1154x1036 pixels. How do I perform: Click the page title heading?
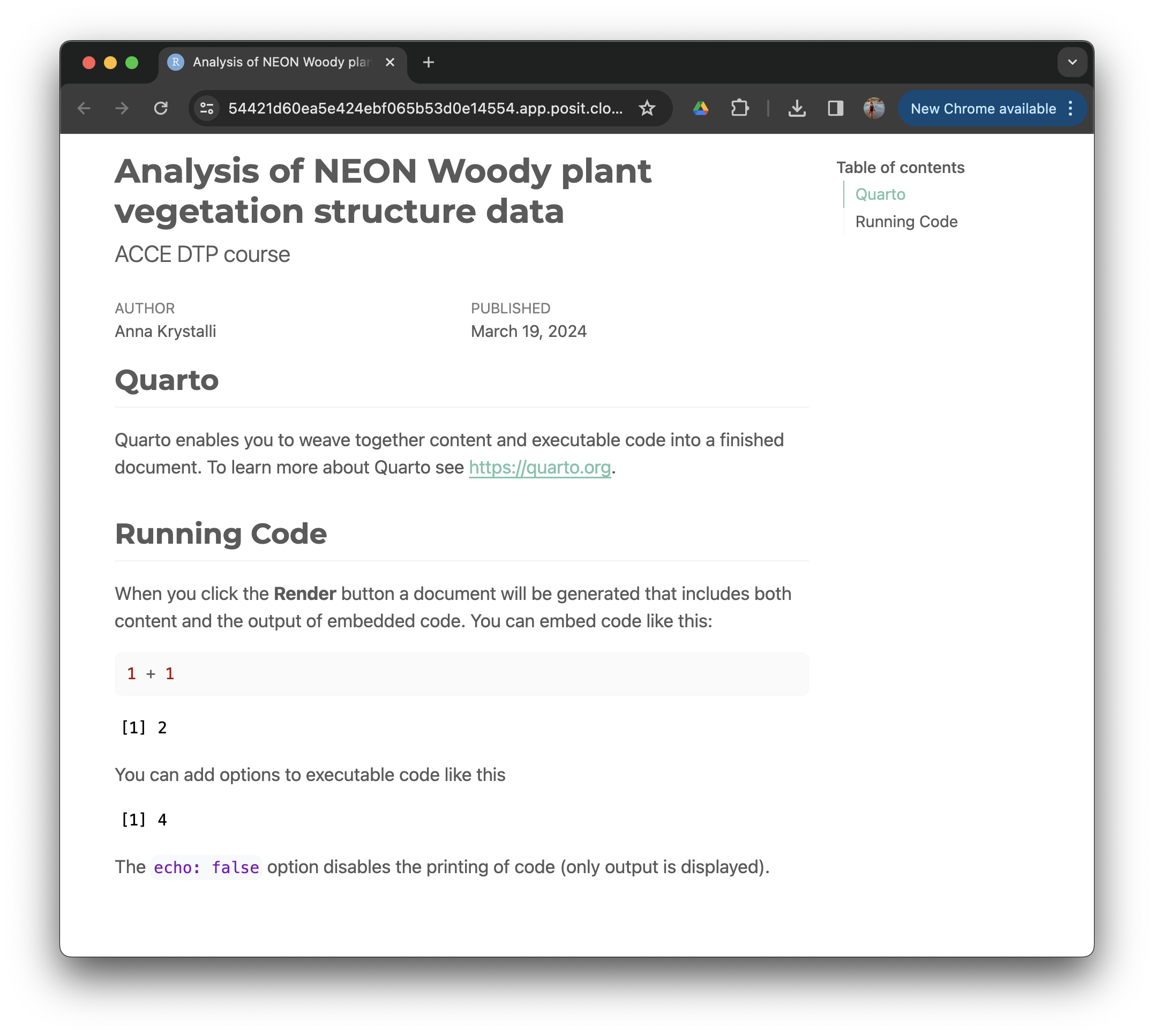pyautogui.click(x=383, y=191)
